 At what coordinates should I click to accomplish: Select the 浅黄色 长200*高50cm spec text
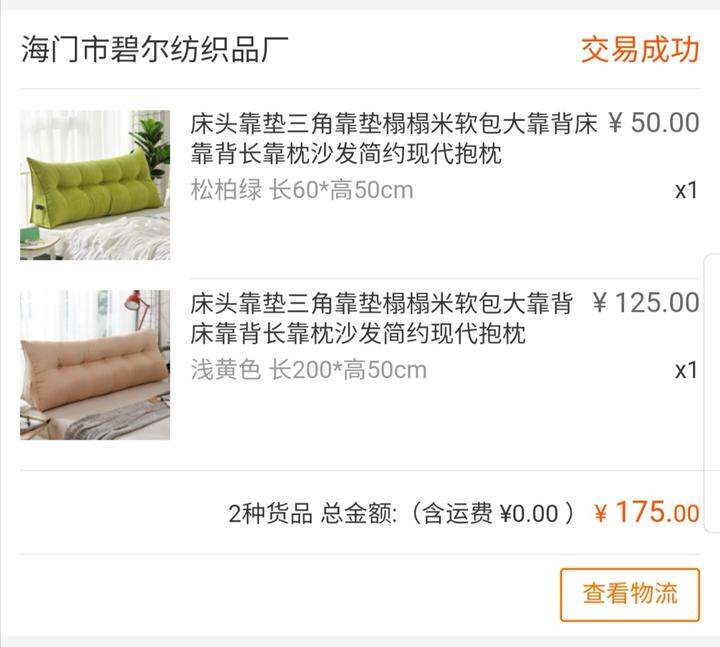pos(309,370)
